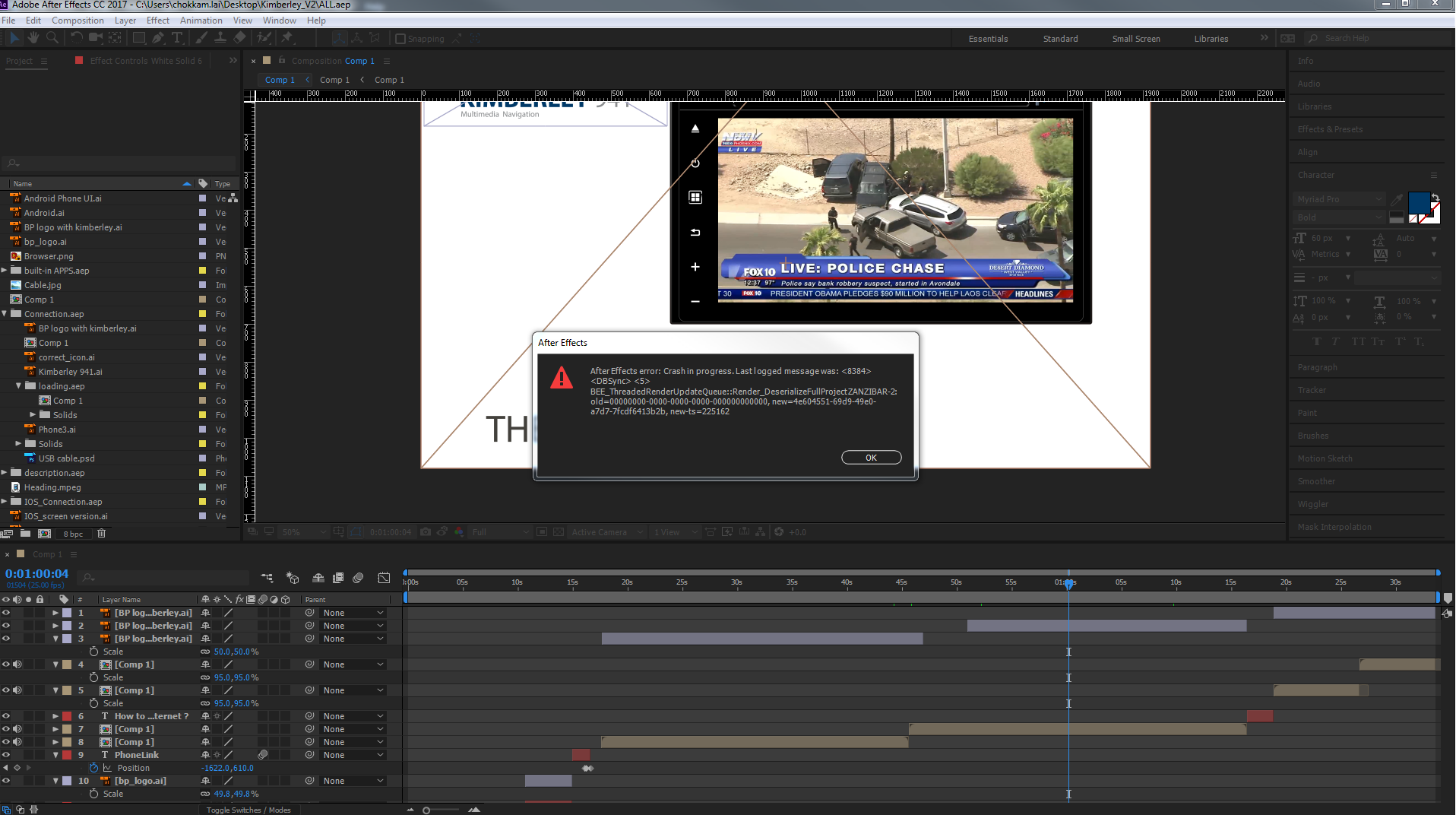The width and height of the screenshot is (1456, 815).
Task: Open the Full resolution dropdown
Action: [500, 532]
